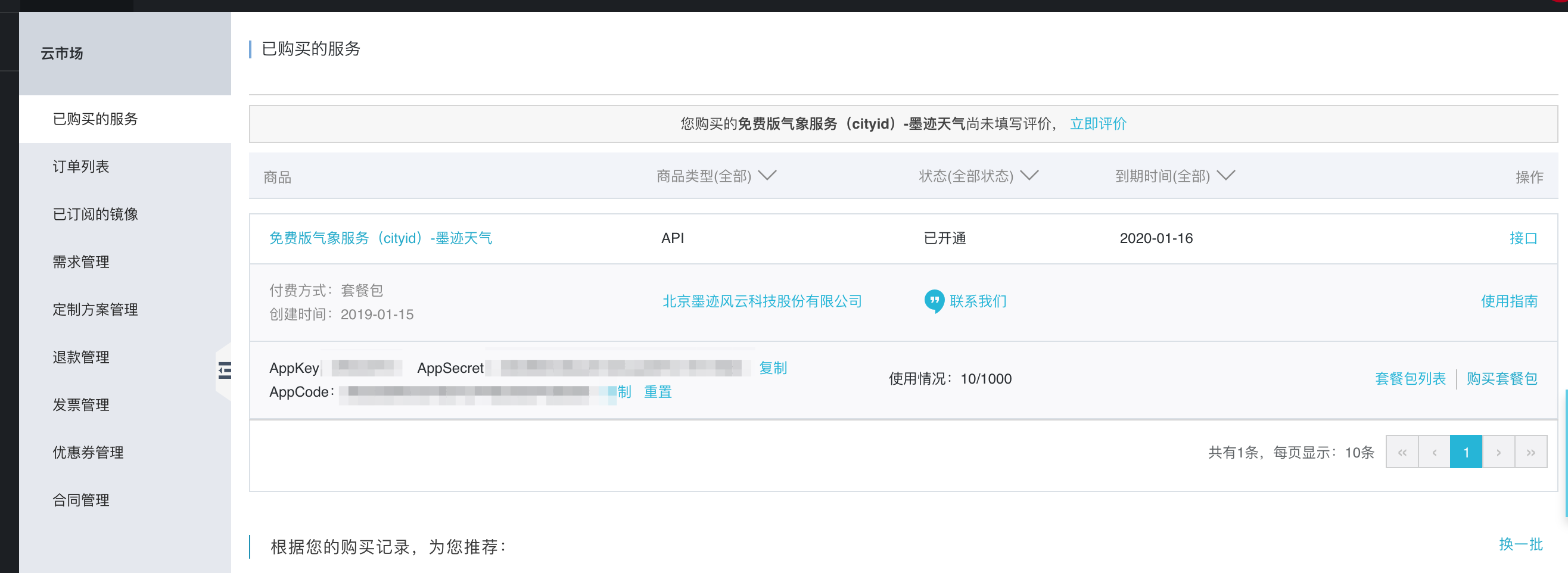Screen dimensions: 1568x573
Task: Go to next page with right arrow
Action: (x=1498, y=452)
